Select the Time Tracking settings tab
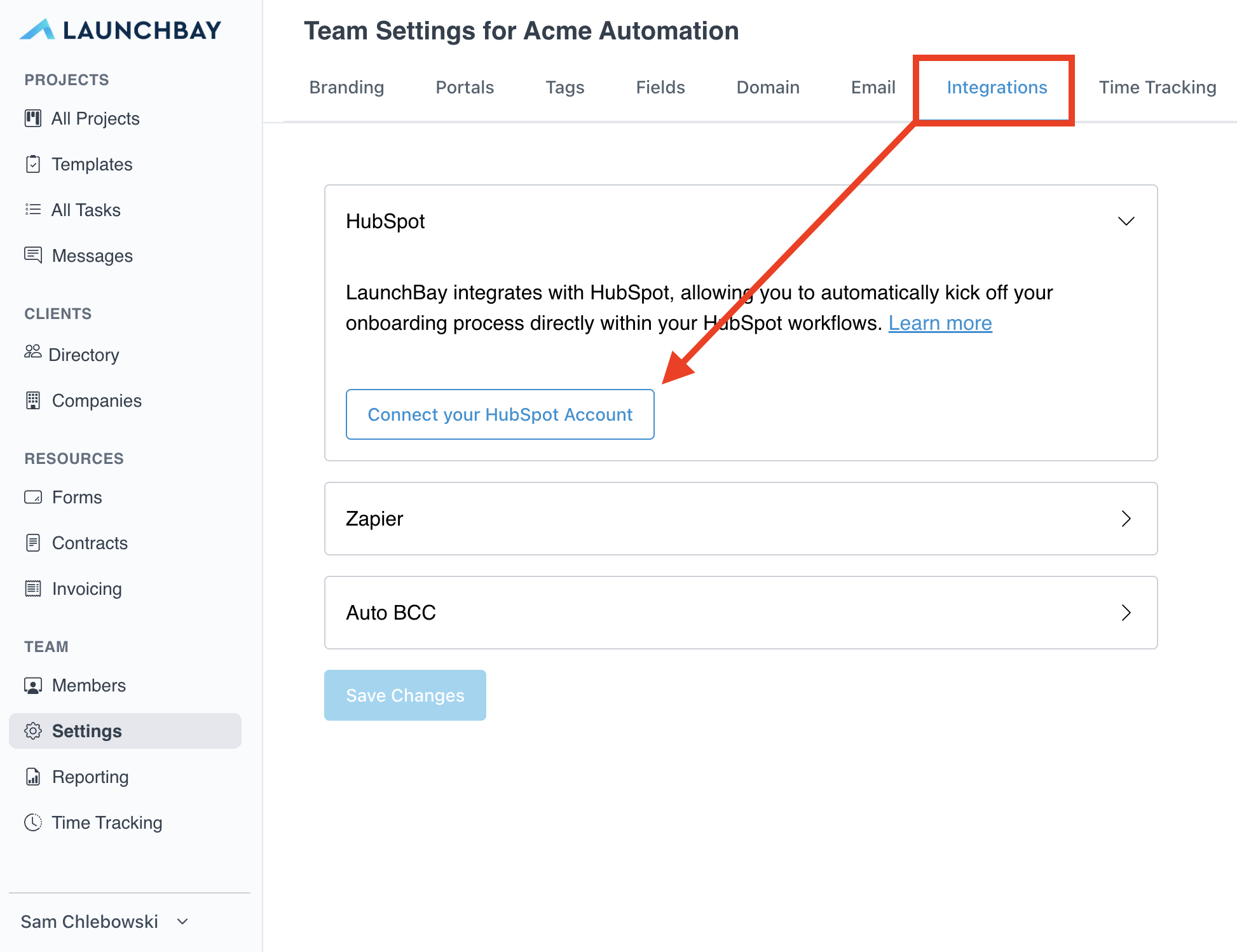Image resolution: width=1237 pixels, height=952 pixels. [1157, 87]
